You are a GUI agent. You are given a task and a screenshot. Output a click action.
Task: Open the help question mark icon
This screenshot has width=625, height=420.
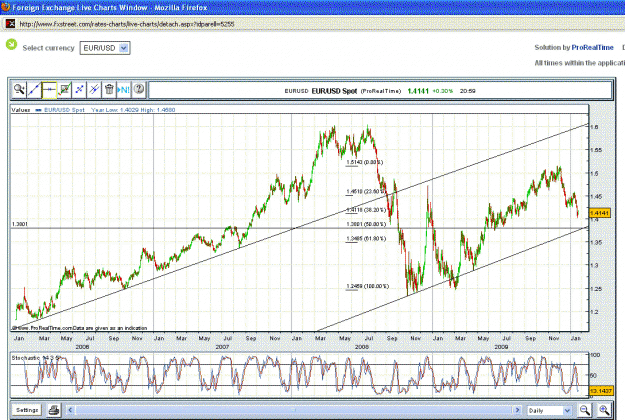tap(139, 89)
